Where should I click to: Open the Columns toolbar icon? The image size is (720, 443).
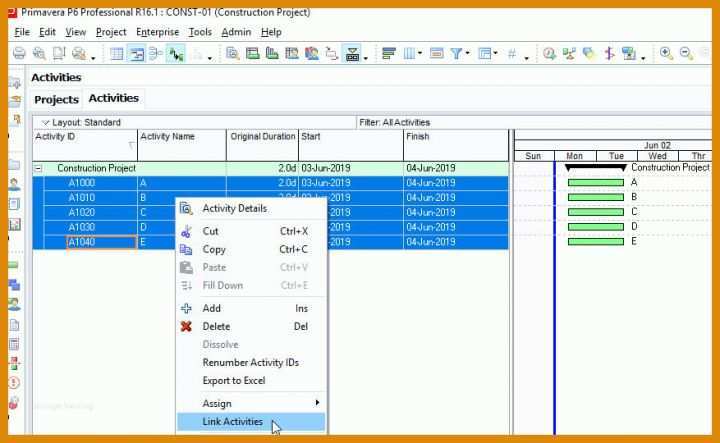409,54
